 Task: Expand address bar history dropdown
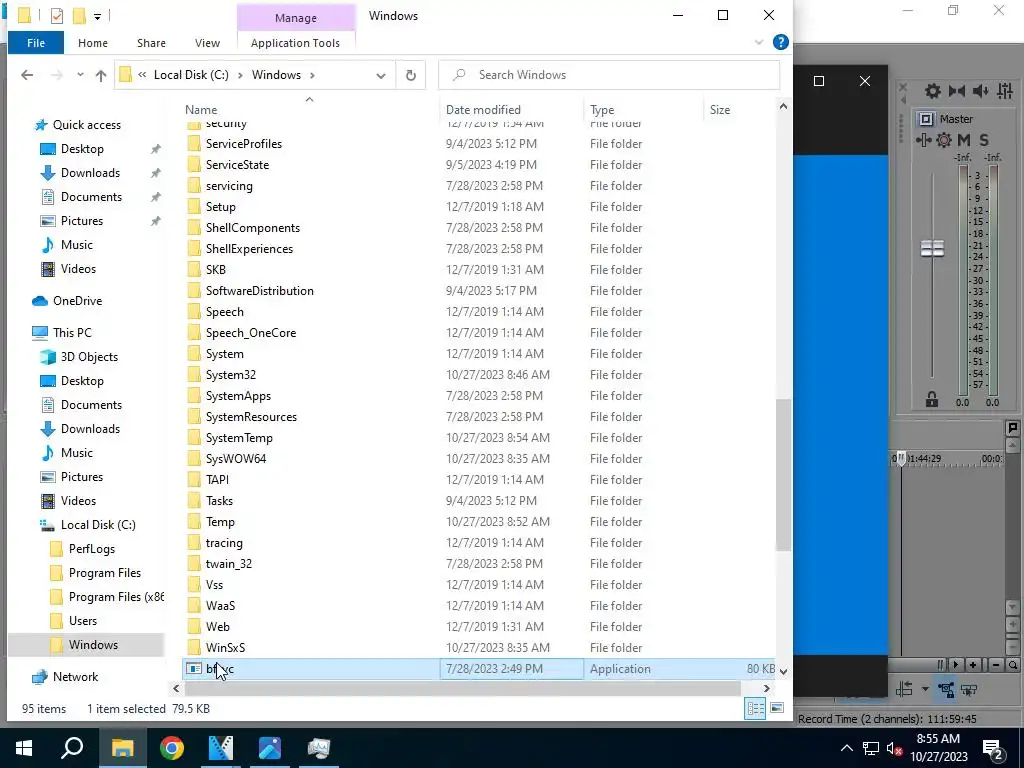click(x=381, y=75)
